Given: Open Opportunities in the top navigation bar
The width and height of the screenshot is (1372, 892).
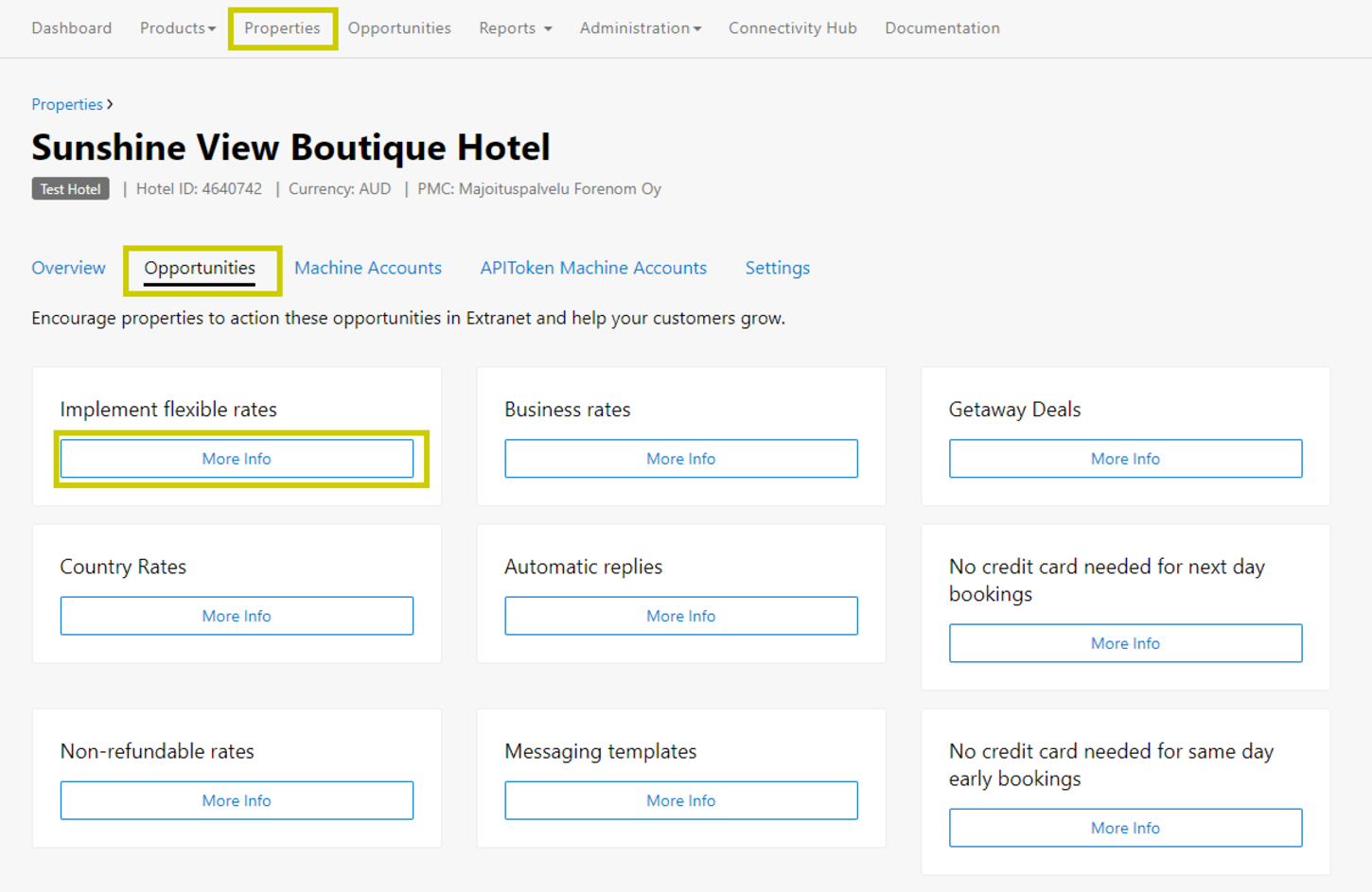Looking at the screenshot, I should tap(399, 28).
